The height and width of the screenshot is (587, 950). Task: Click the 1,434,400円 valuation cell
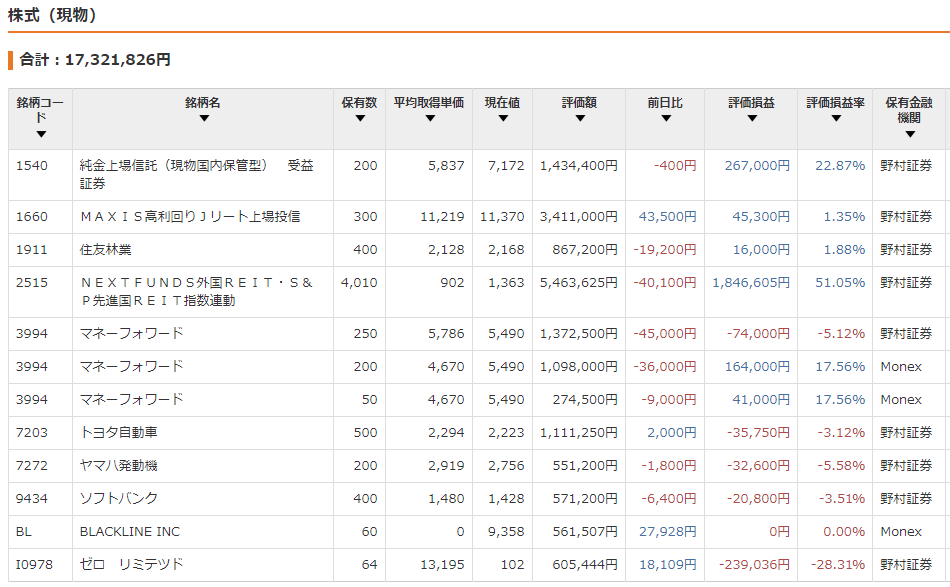(x=579, y=165)
